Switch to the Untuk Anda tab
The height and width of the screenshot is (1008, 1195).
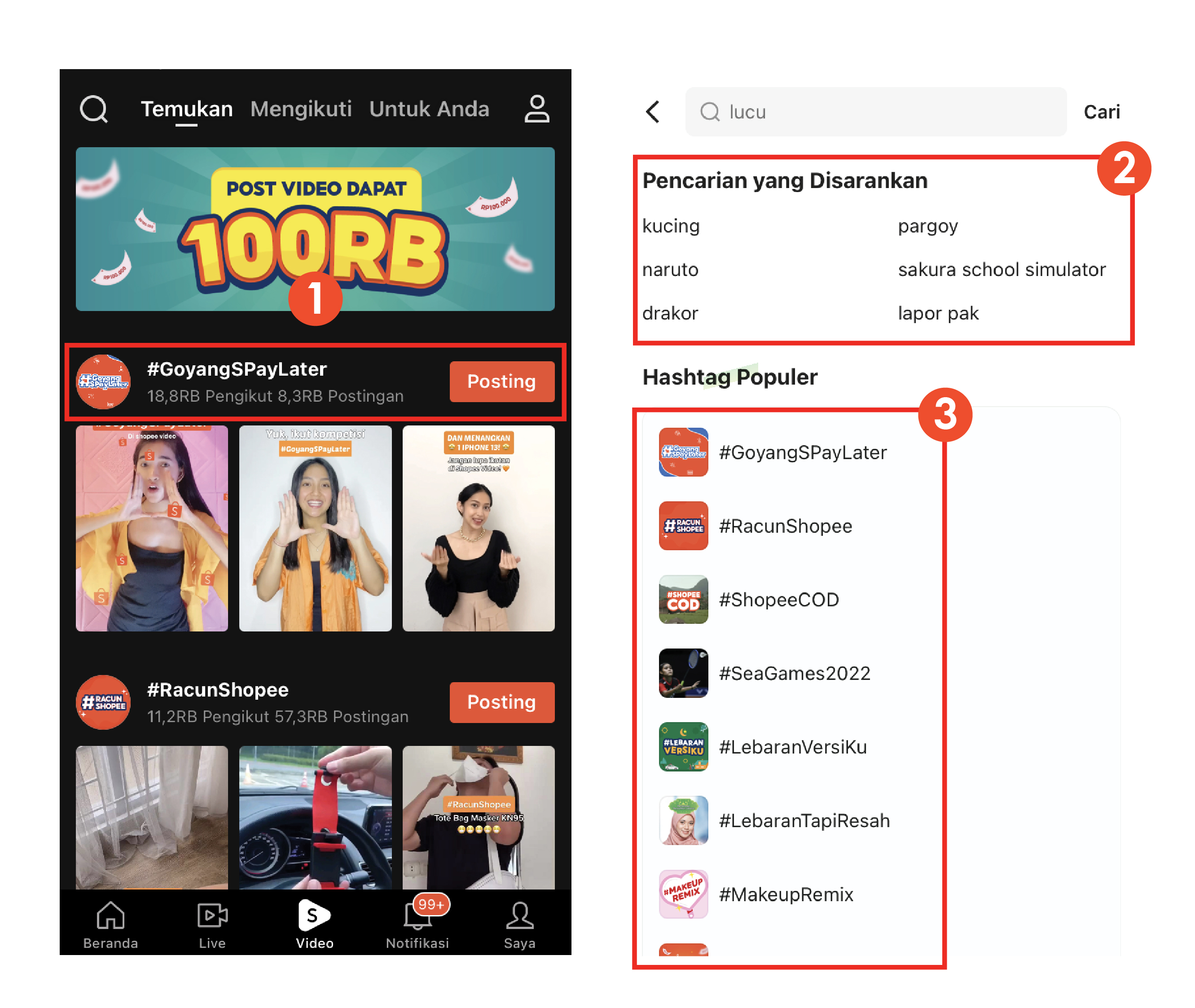429,109
